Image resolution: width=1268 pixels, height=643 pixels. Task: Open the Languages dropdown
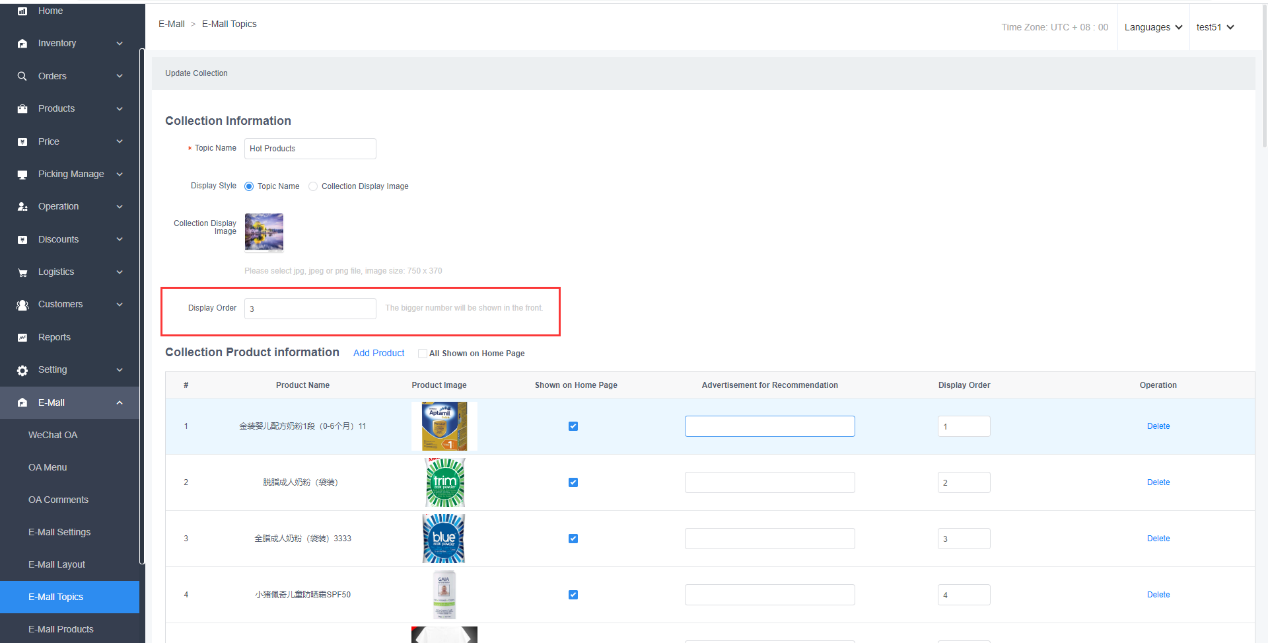(x=1153, y=27)
